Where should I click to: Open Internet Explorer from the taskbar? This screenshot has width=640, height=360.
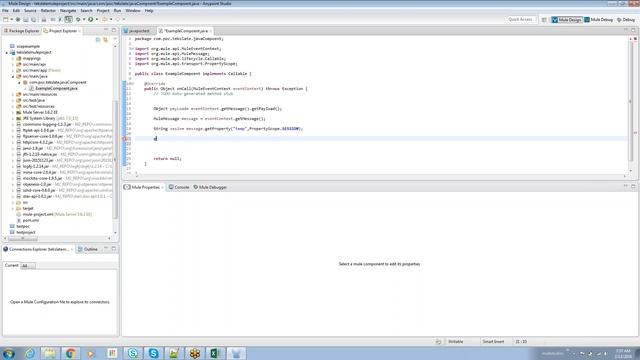(30, 353)
